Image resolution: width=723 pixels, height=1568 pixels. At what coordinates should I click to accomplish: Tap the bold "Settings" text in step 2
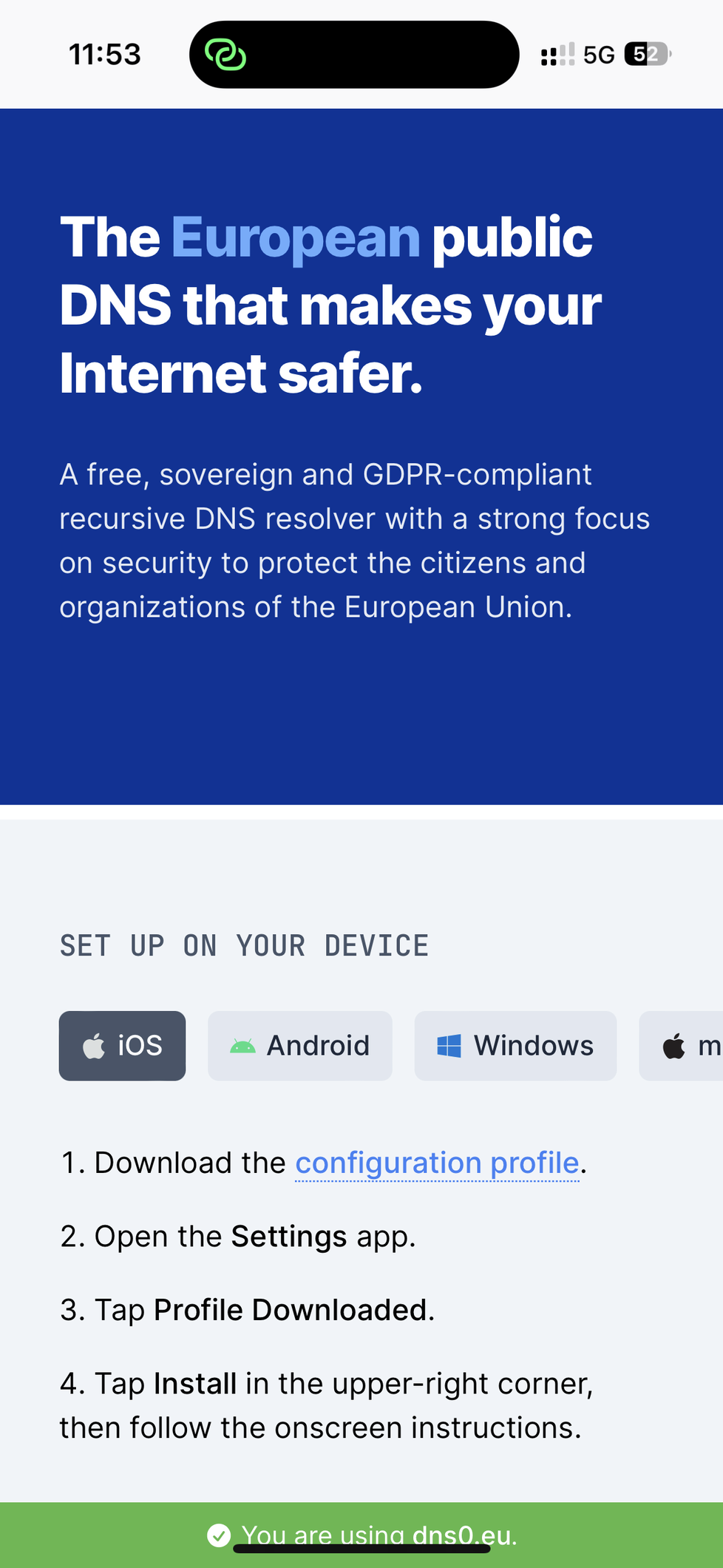289,1237
